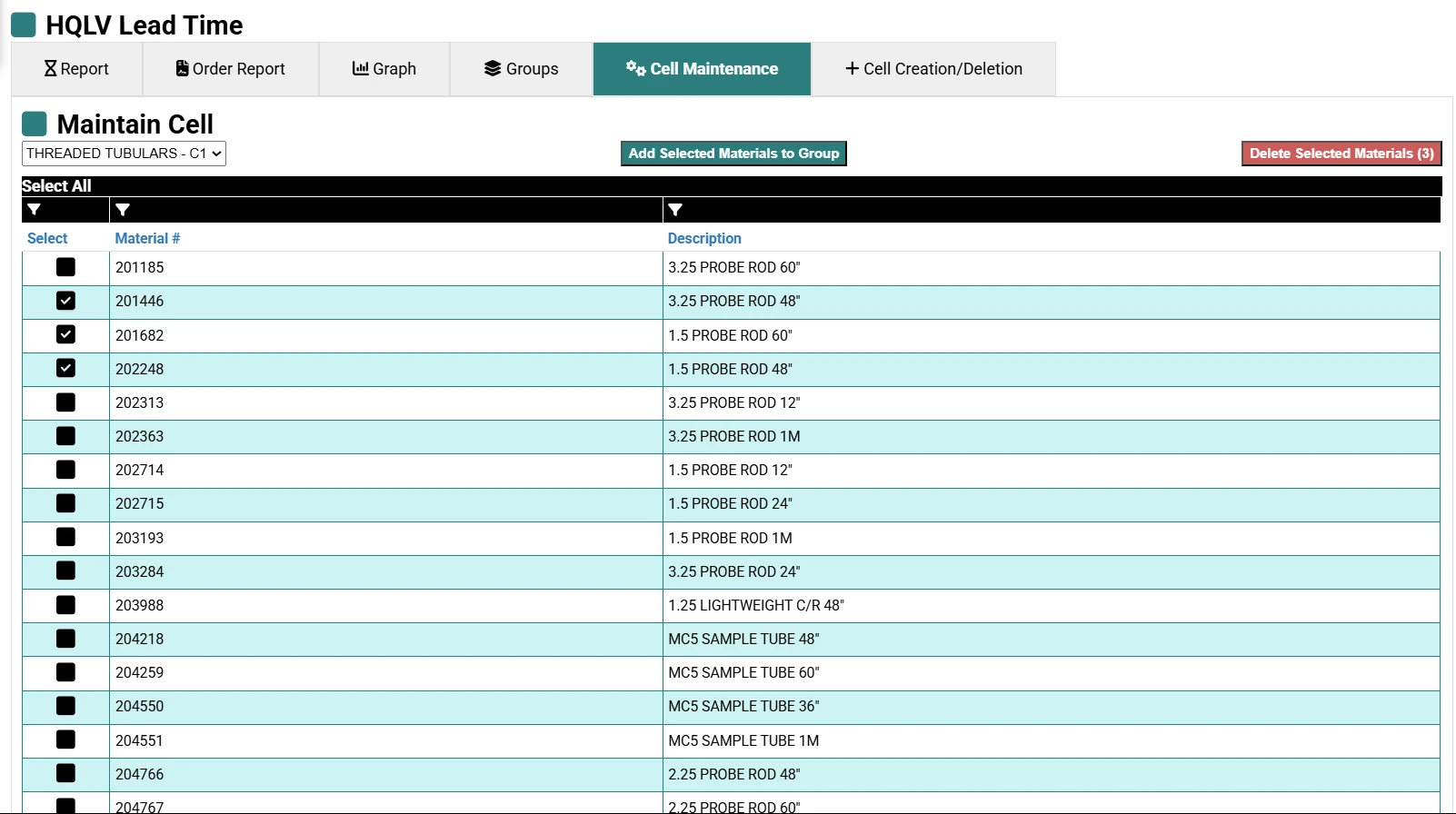The height and width of the screenshot is (814, 1456).
Task: Click description MC5 SAMPLE TUBE 1M
Action: (743, 740)
